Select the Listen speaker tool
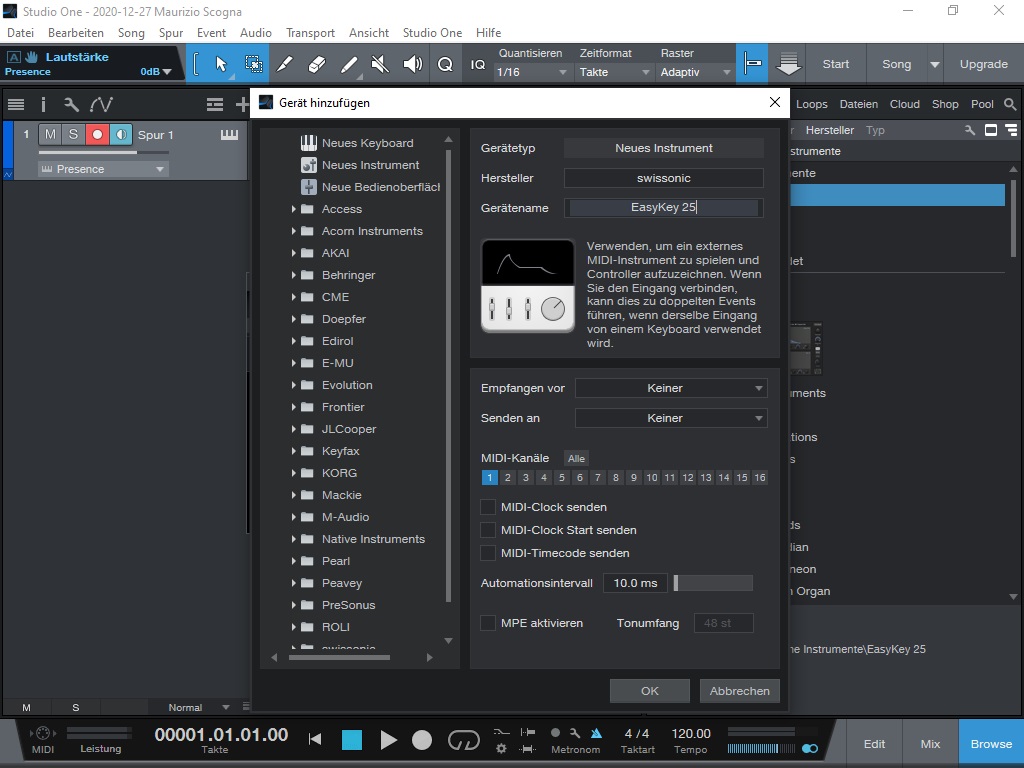This screenshot has height=768, width=1024. click(x=413, y=64)
